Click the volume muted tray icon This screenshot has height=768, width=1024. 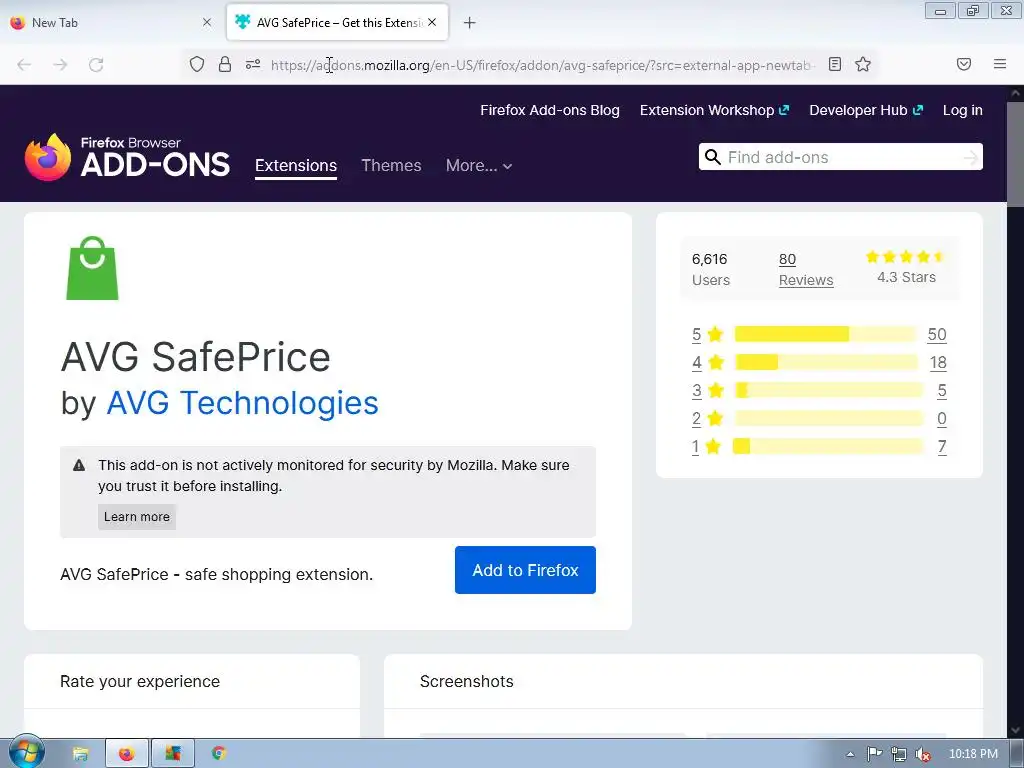(923, 754)
